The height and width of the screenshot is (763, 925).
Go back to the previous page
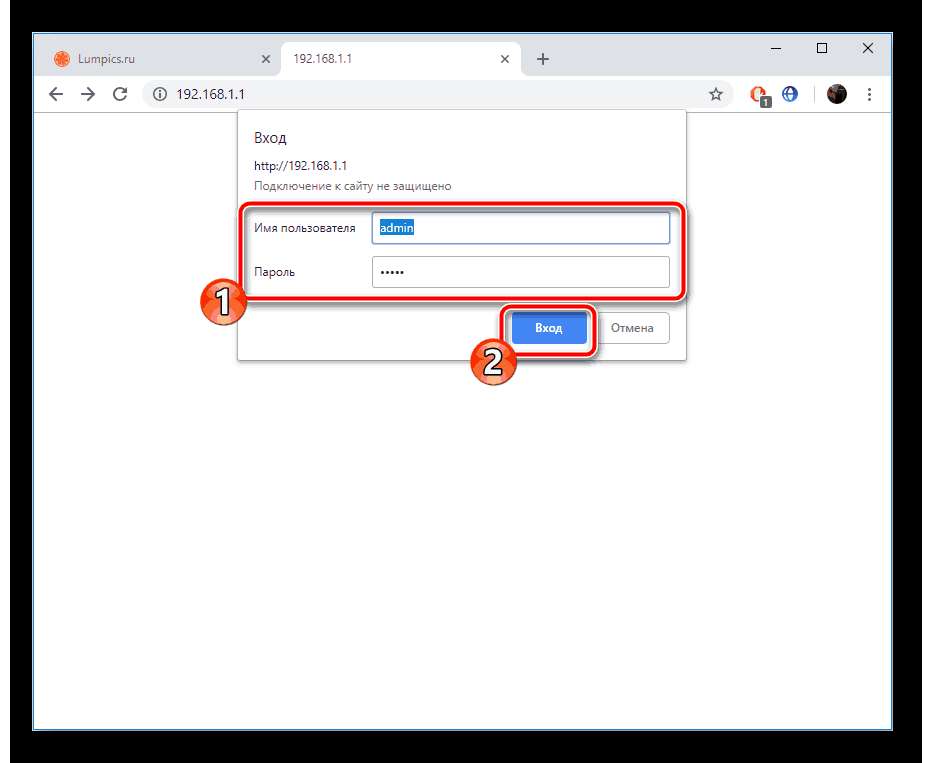(x=55, y=94)
